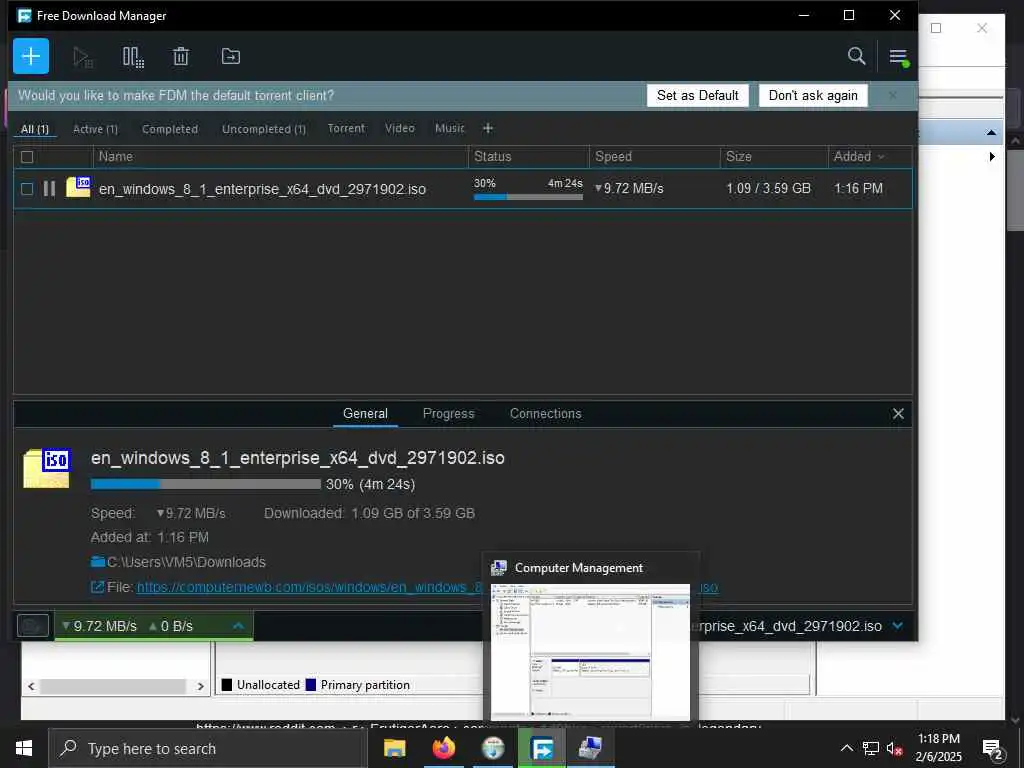Click the Free Download Manager taskbar icon

[542, 748]
